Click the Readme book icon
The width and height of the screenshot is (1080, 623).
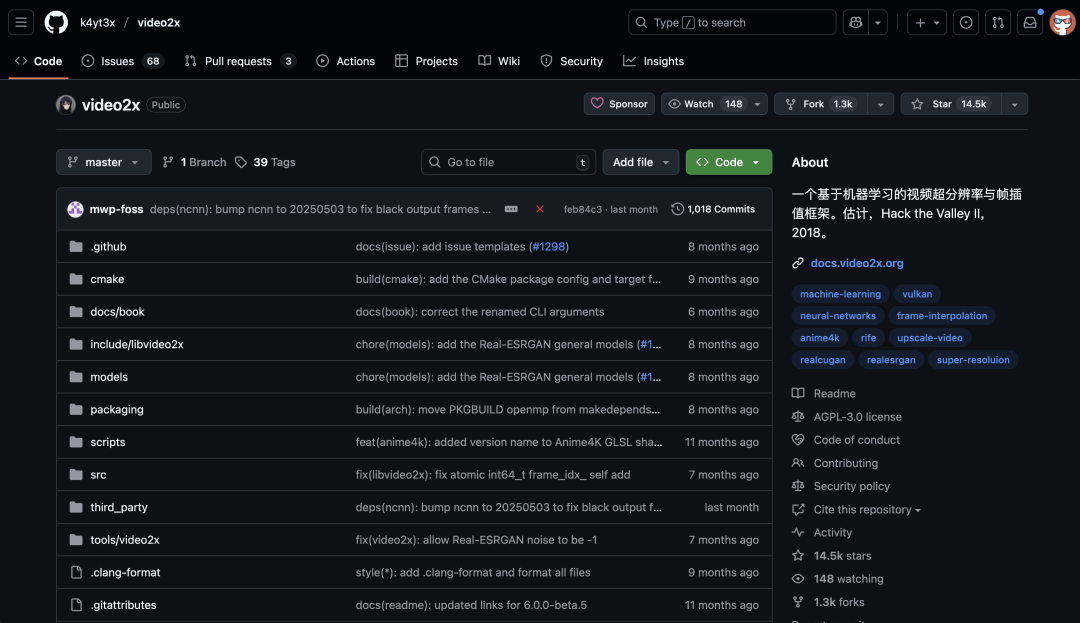click(x=798, y=393)
